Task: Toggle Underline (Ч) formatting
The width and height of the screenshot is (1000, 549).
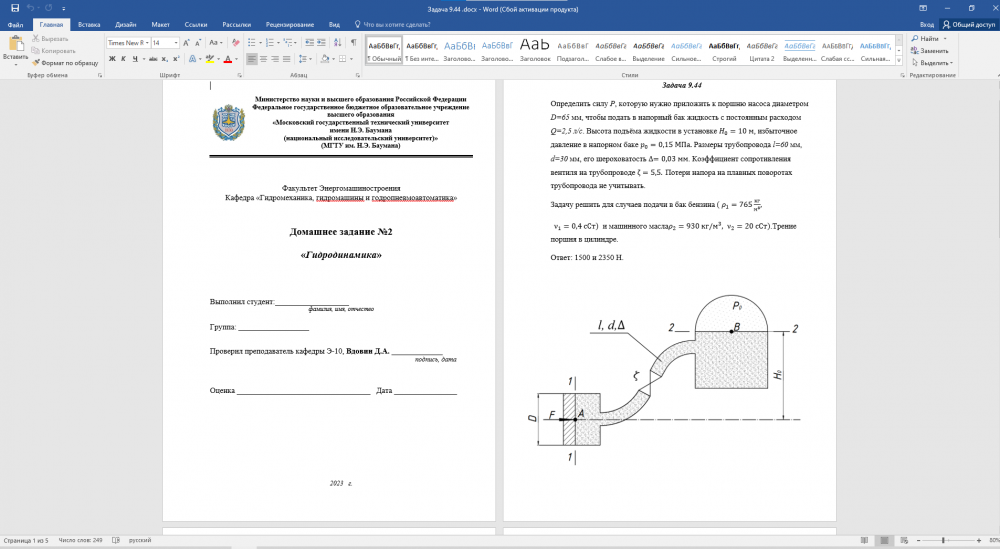Action: 135,59
